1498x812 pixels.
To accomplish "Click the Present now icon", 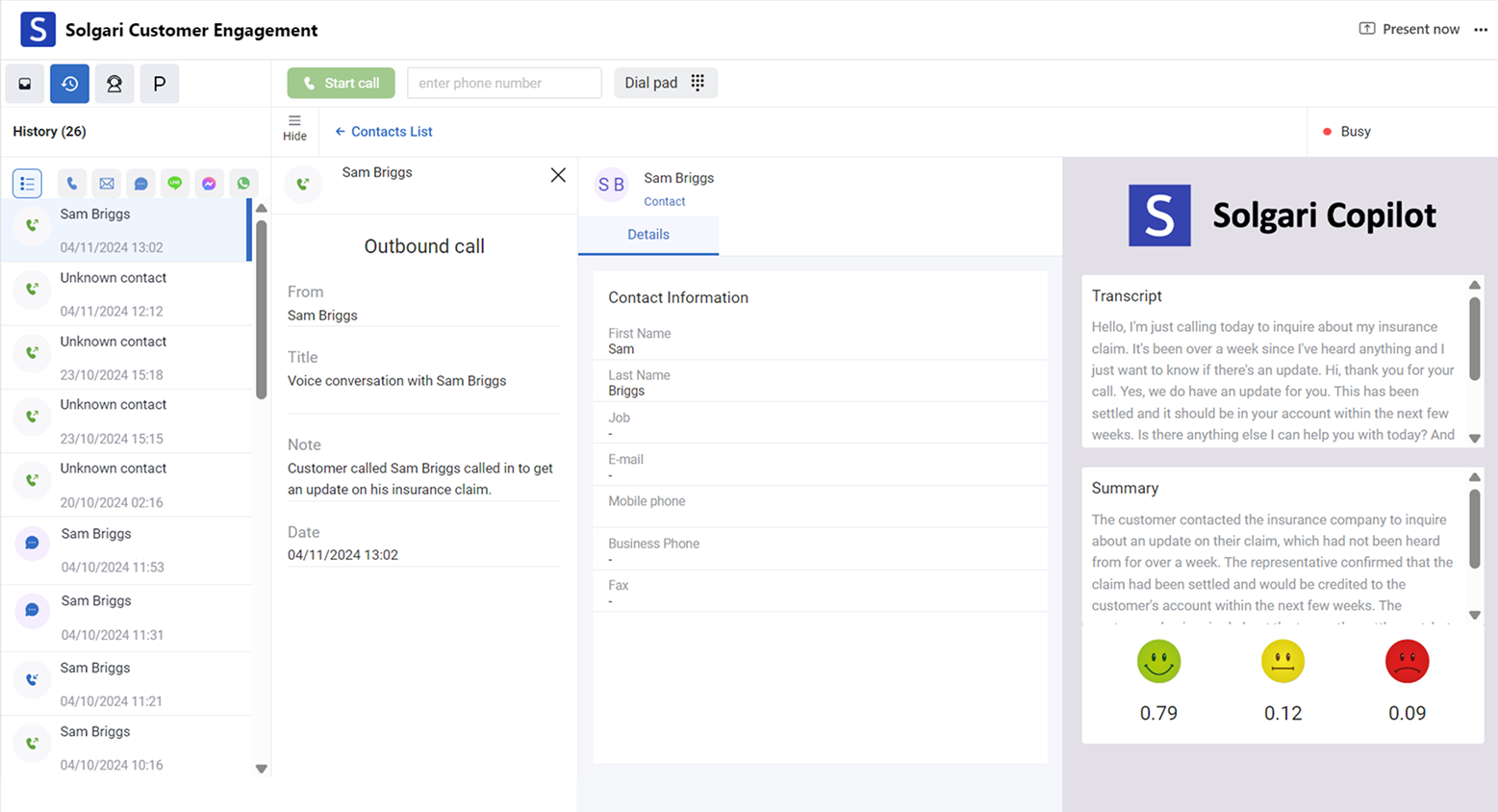I will click(x=1366, y=29).
